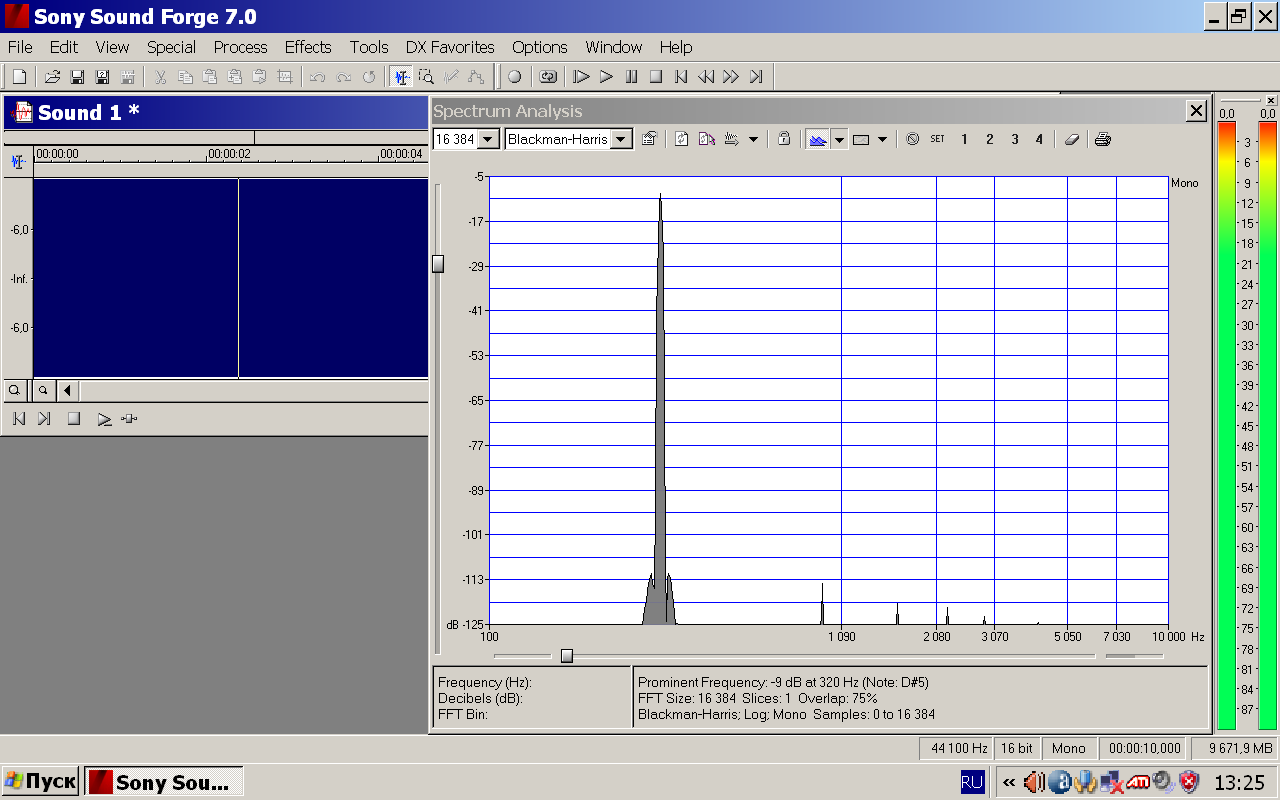Open the Process menu
The height and width of the screenshot is (800, 1280).
pos(240,47)
